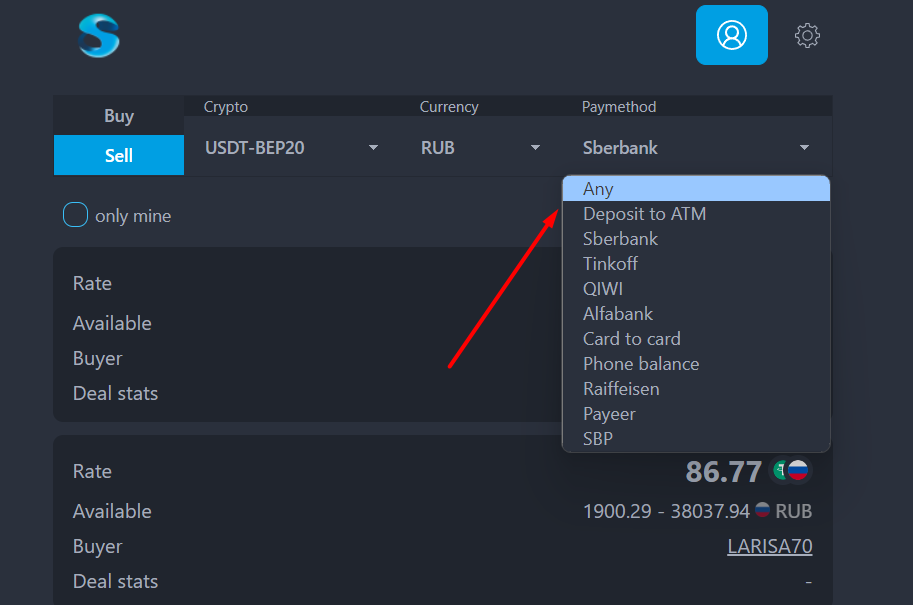Open the user profile icon button
913x605 pixels.
click(x=731, y=35)
